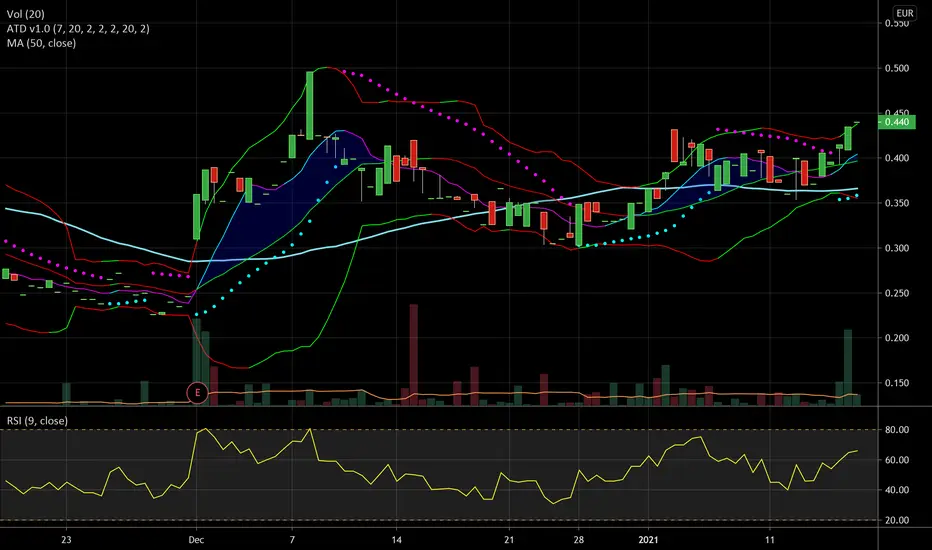Select the 'ATD v1.0' indicator legend
Viewport: 932px width, 550px height.
pos(78,29)
